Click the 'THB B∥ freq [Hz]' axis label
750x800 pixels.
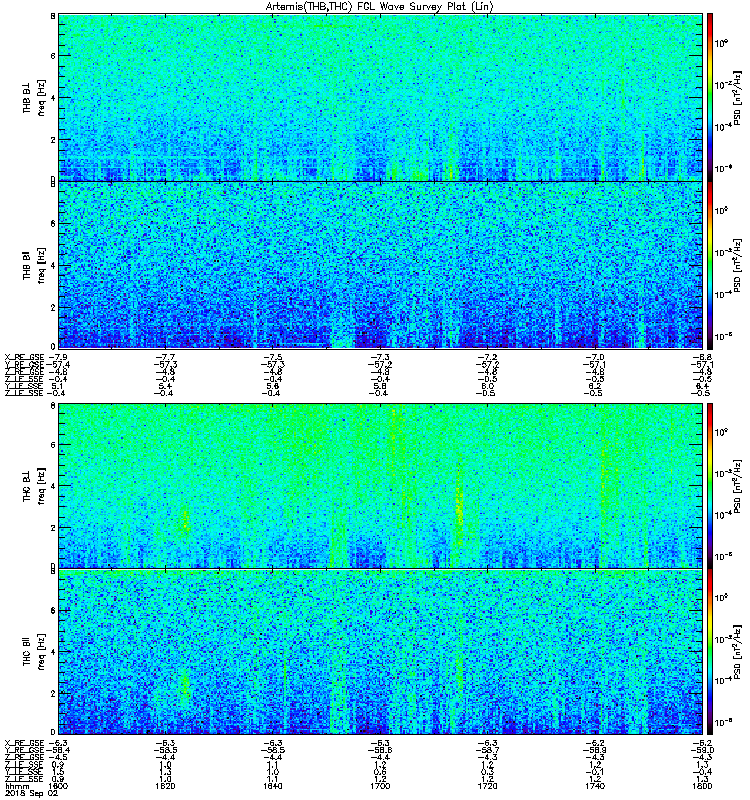click(x=33, y=265)
